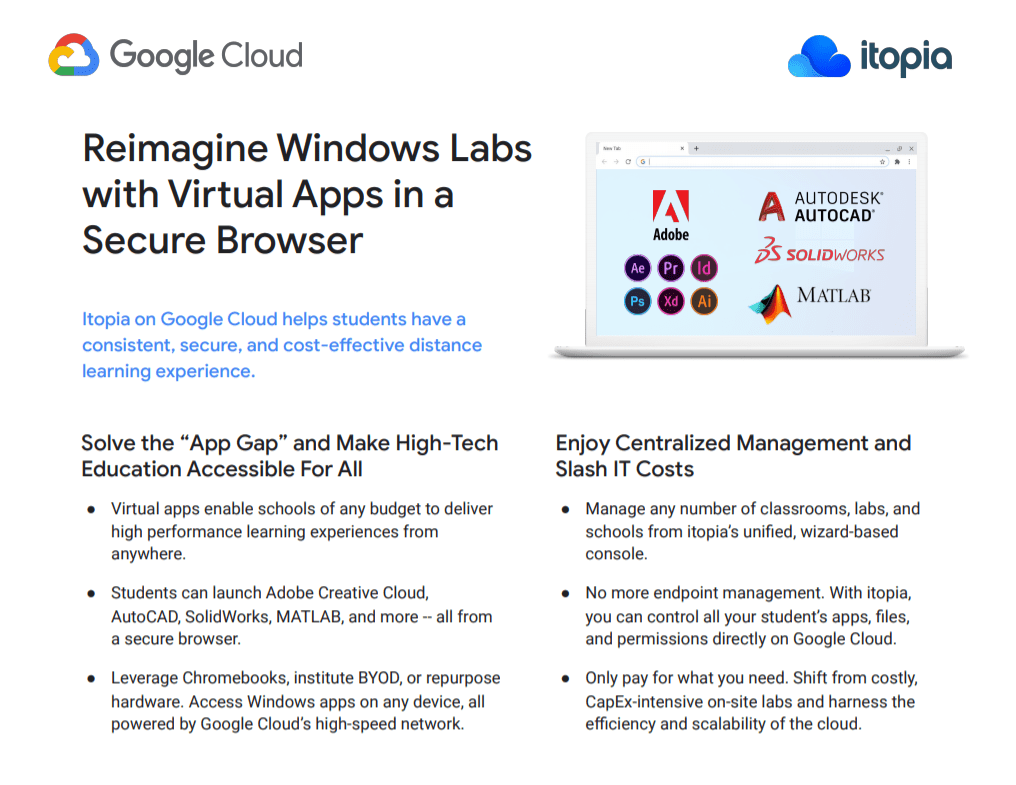Click bullet 'Only pay for what you need'
Viewport: 1016px width, 785px height.
pos(752,701)
